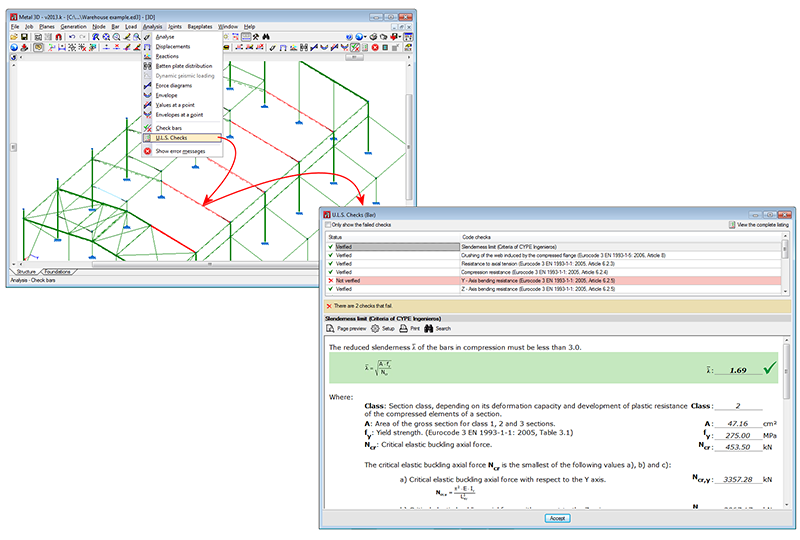This screenshot has width=800, height=540.
Task: Select Crushing of the web check row
Action: click(x=554, y=255)
